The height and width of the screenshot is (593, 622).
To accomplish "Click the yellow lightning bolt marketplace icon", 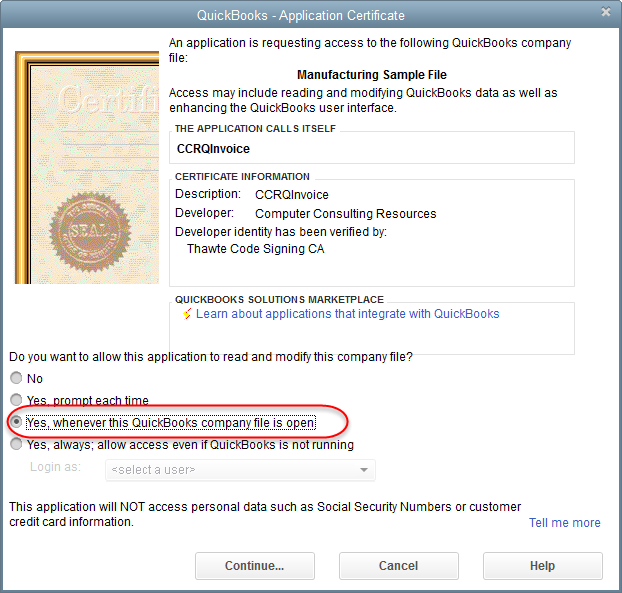I will [x=187, y=314].
